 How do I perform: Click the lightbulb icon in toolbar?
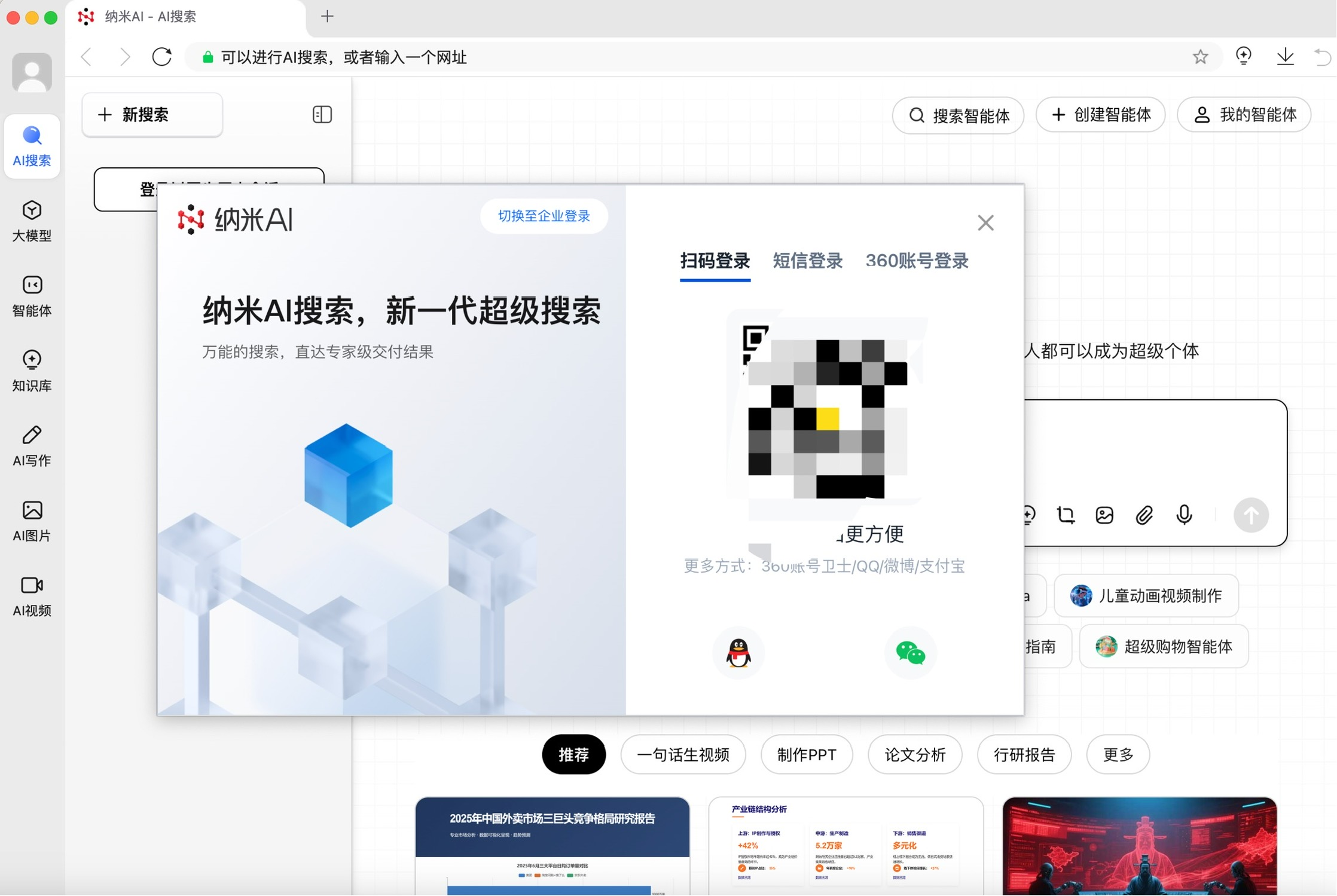pyautogui.click(x=1244, y=57)
